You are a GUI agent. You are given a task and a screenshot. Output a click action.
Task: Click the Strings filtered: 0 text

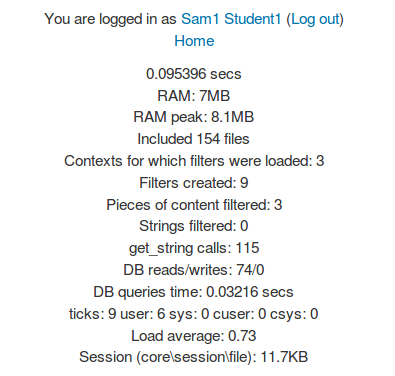[x=194, y=226]
